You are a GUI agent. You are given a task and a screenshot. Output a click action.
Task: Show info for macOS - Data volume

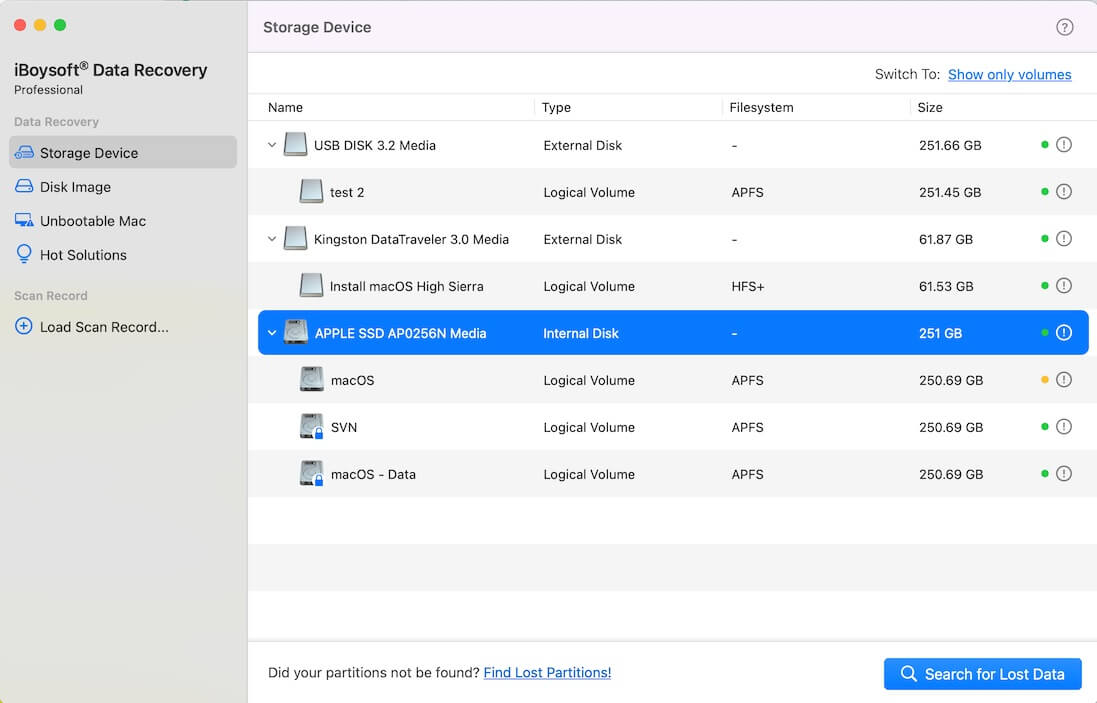[x=1063, y=474]
